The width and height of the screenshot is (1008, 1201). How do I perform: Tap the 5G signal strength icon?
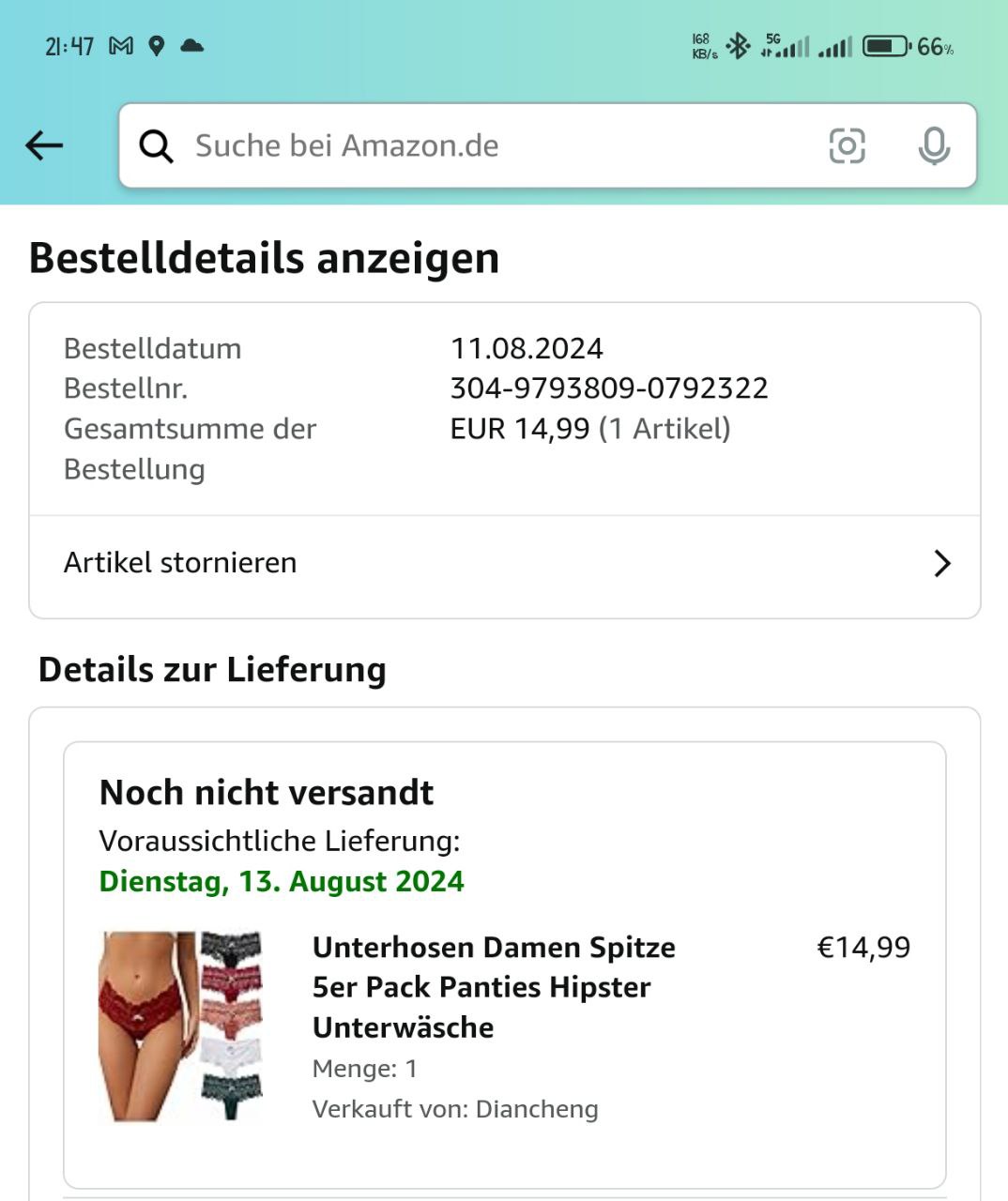785,45
